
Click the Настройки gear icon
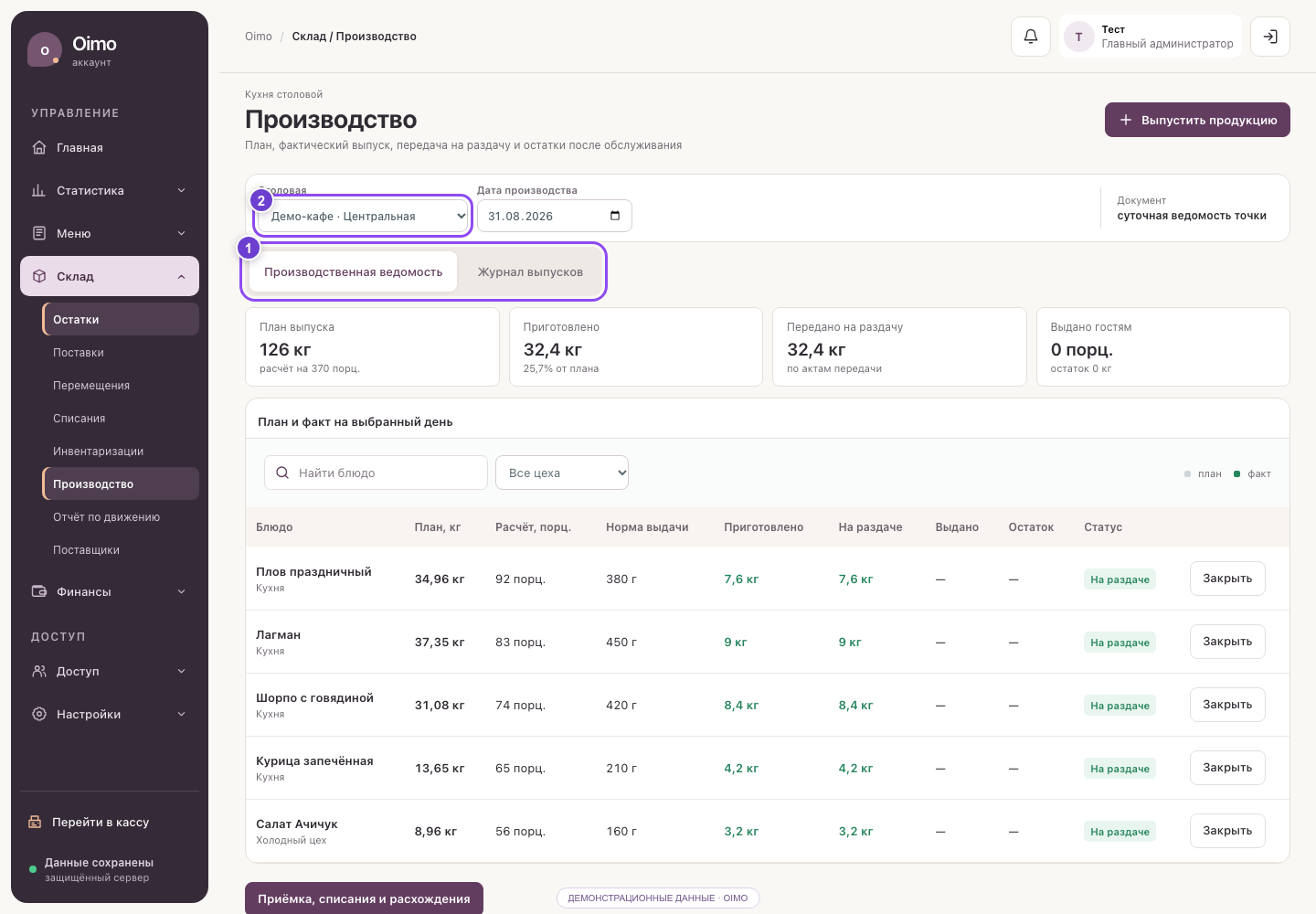point(39,714)
